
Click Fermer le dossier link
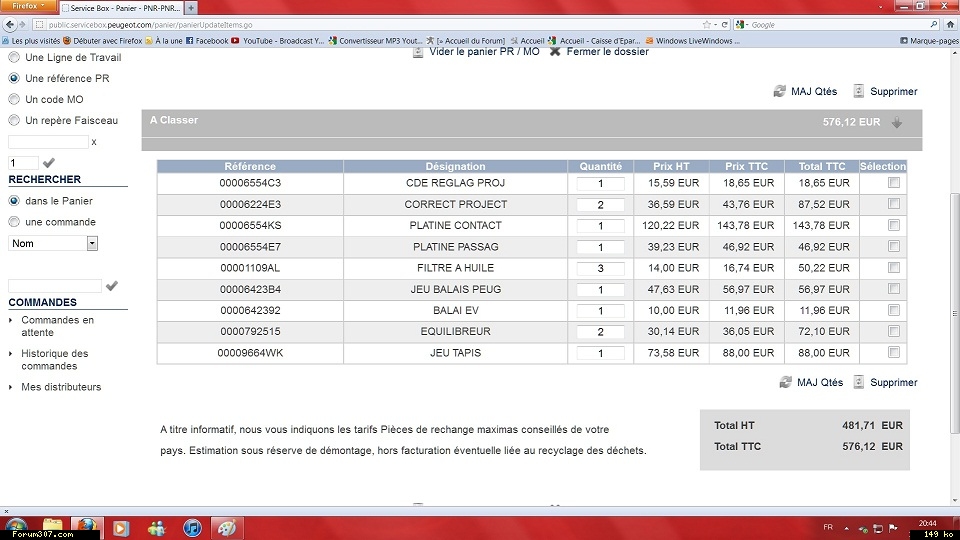[x=607, y=52]
